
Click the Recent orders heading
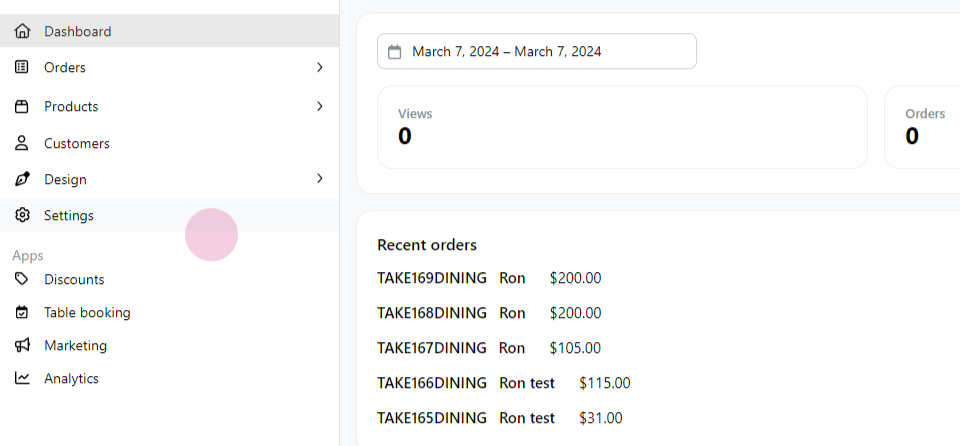[x=427, y=245]
